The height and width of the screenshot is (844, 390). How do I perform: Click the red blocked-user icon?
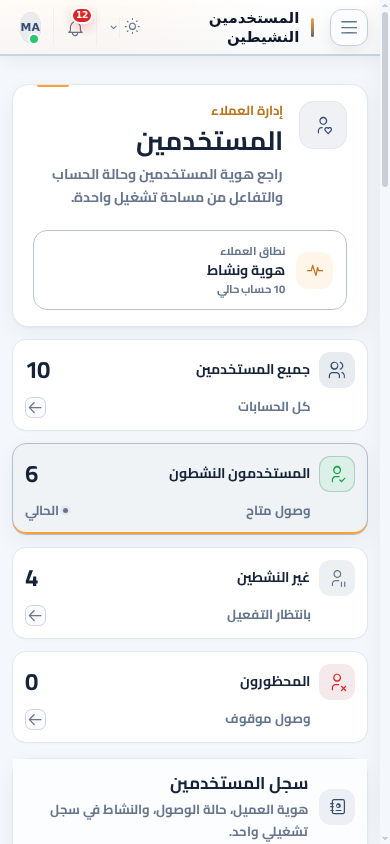tap(337, 682)
